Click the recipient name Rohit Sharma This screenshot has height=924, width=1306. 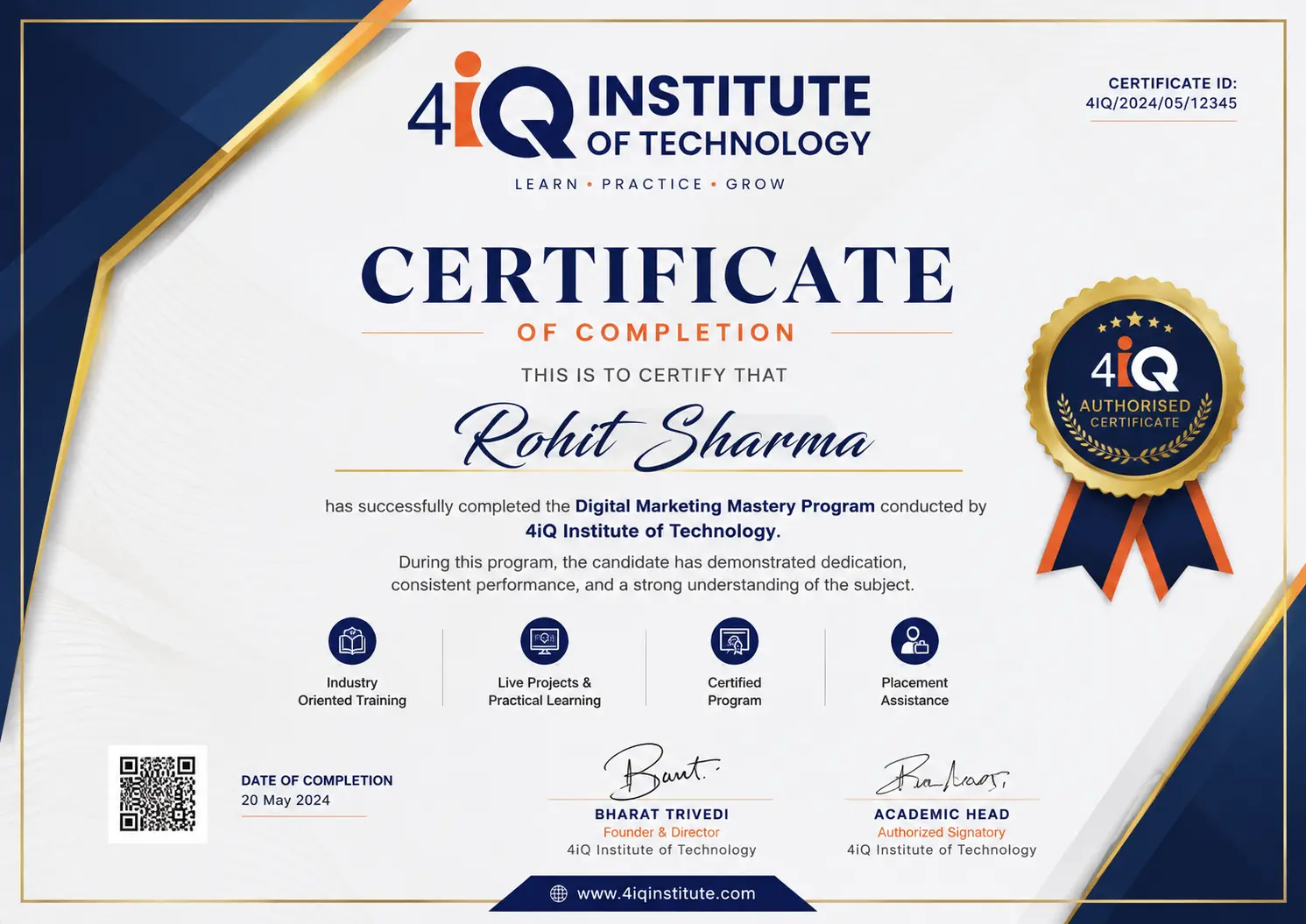click(662, 436)
